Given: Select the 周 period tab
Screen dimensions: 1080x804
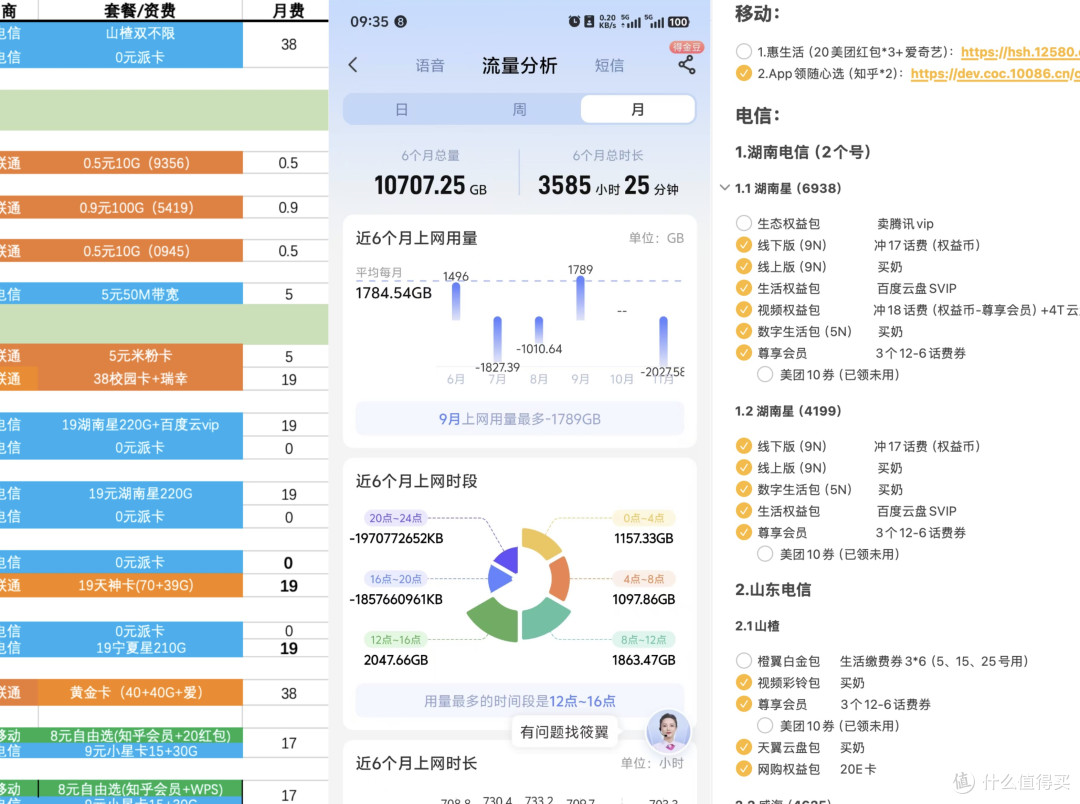Looking at the screenshot, I should (x=519, y=110).
